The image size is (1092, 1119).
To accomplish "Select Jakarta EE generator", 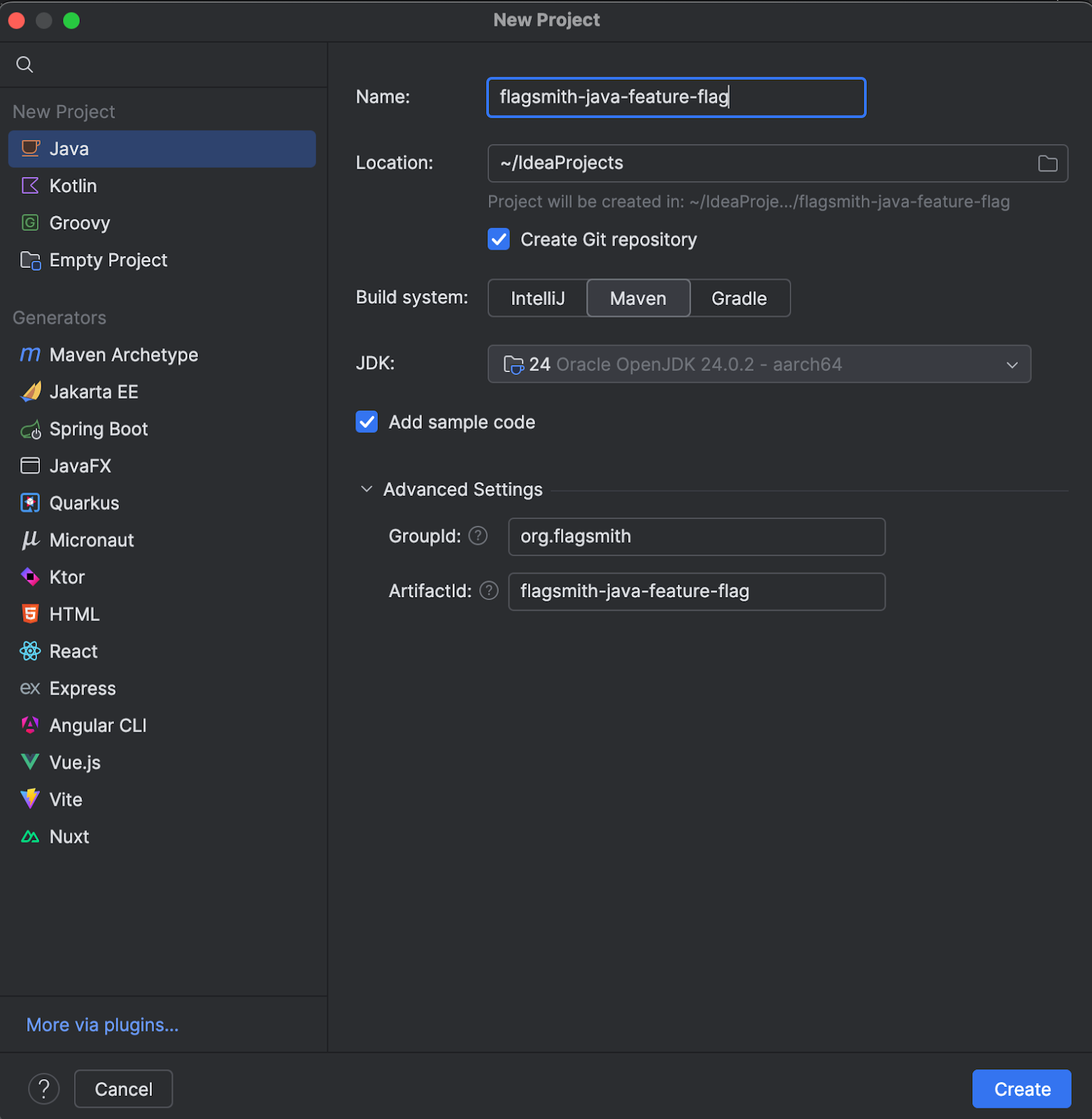I will click(x=162, y=392).
